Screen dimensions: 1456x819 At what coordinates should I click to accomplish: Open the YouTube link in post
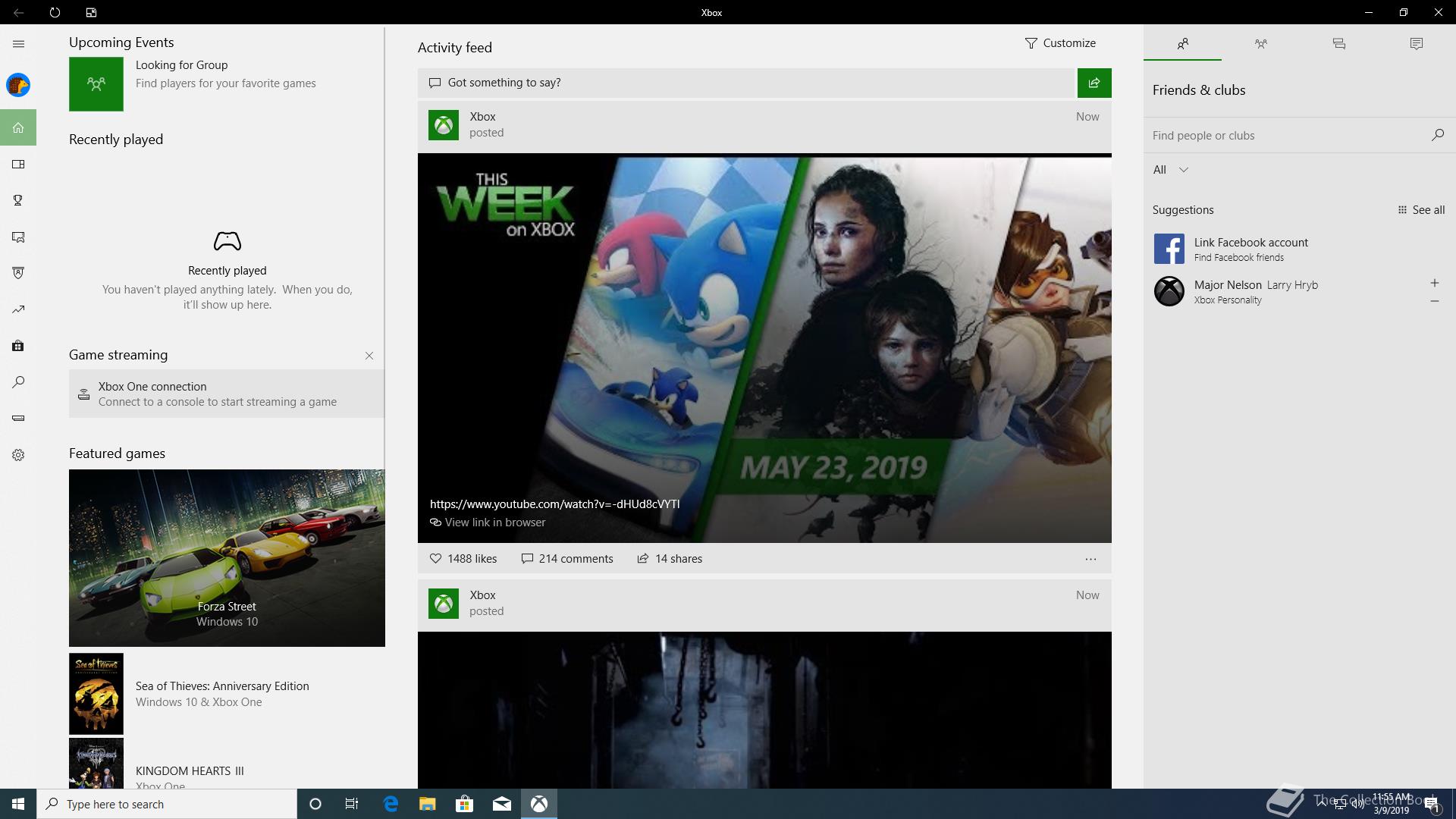(x=554, y=504)
